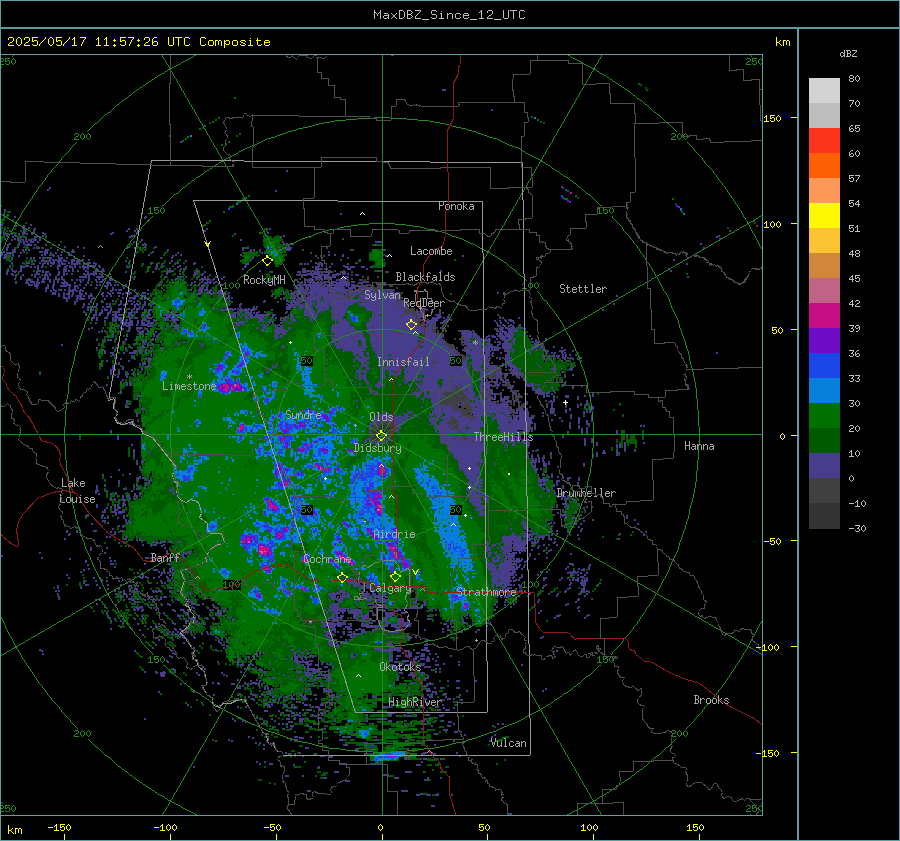Click the Strathmore label

[486, 592]
